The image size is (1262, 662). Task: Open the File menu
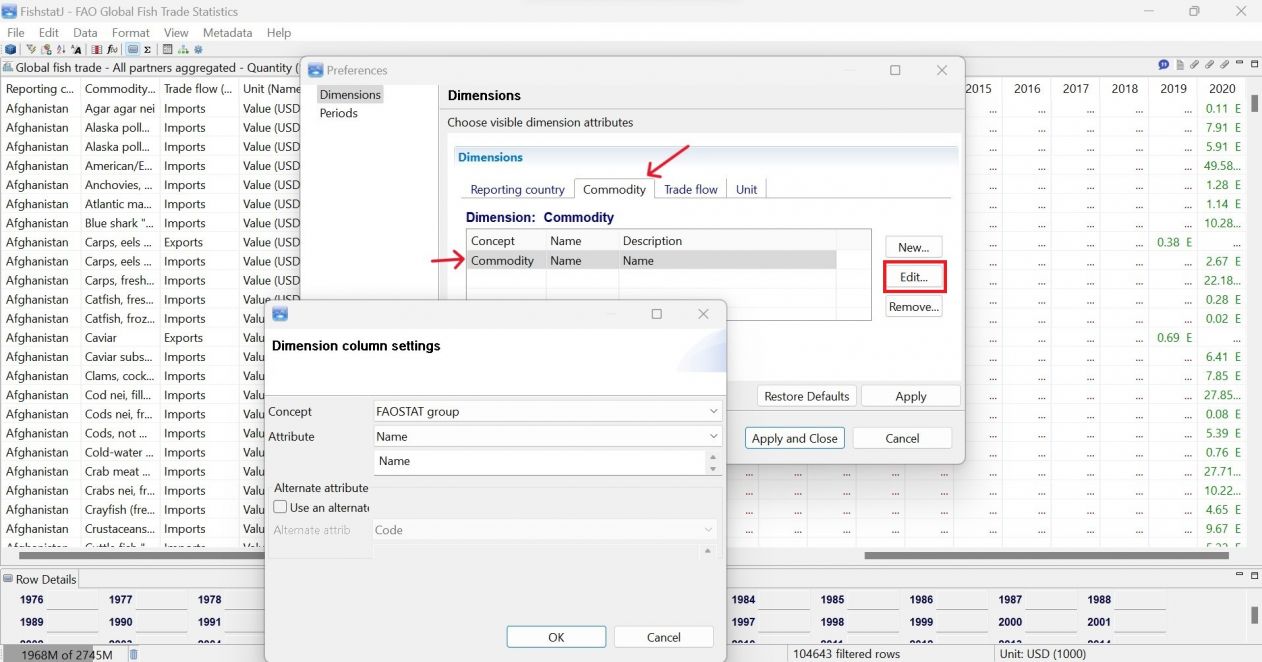tap(15, 32)
